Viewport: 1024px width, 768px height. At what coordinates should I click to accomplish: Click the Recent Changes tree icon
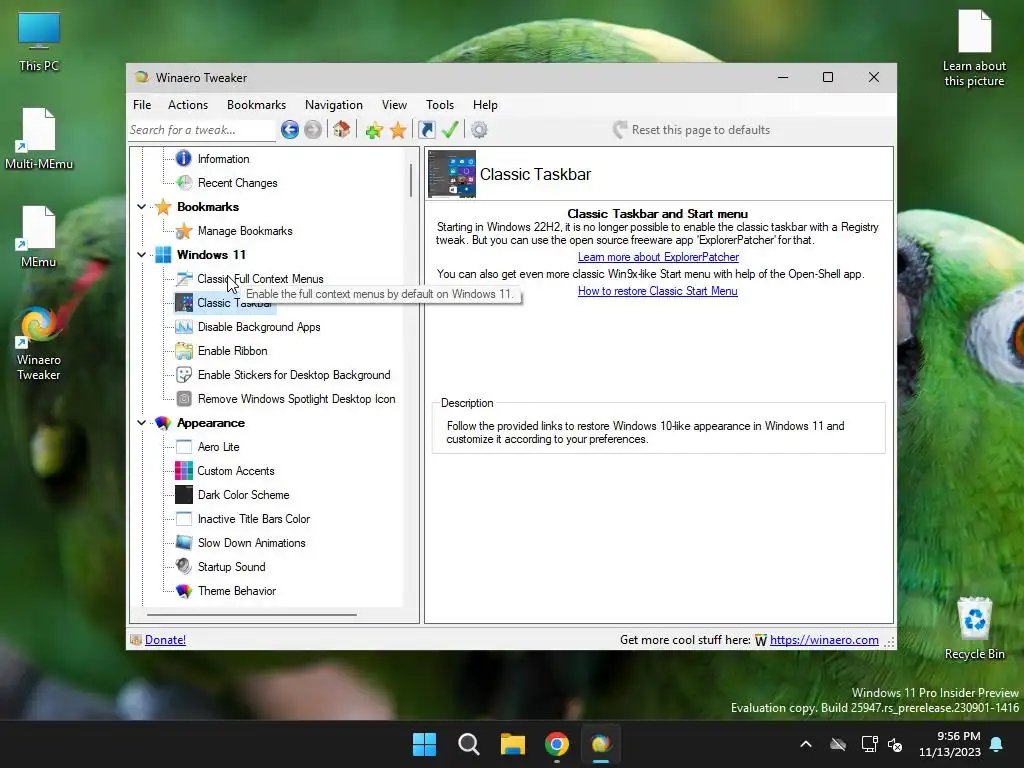click(184, 183)
